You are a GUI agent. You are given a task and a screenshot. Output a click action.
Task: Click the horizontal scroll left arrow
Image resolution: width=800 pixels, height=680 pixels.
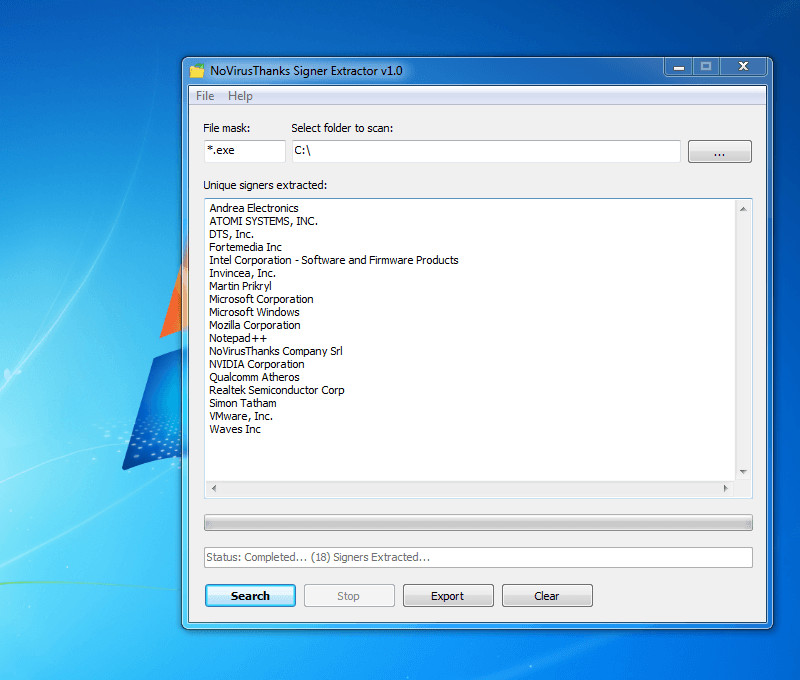214,488
